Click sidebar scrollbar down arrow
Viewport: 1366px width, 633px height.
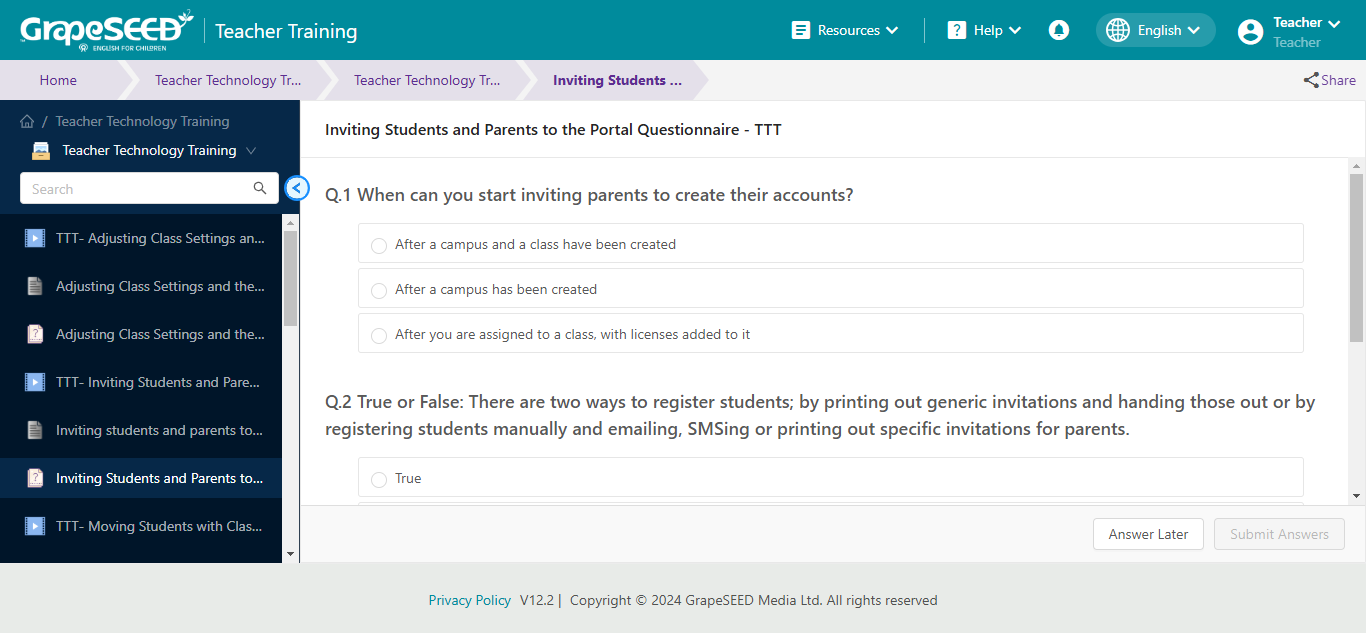pyautogui.click(x=290, y=554)
